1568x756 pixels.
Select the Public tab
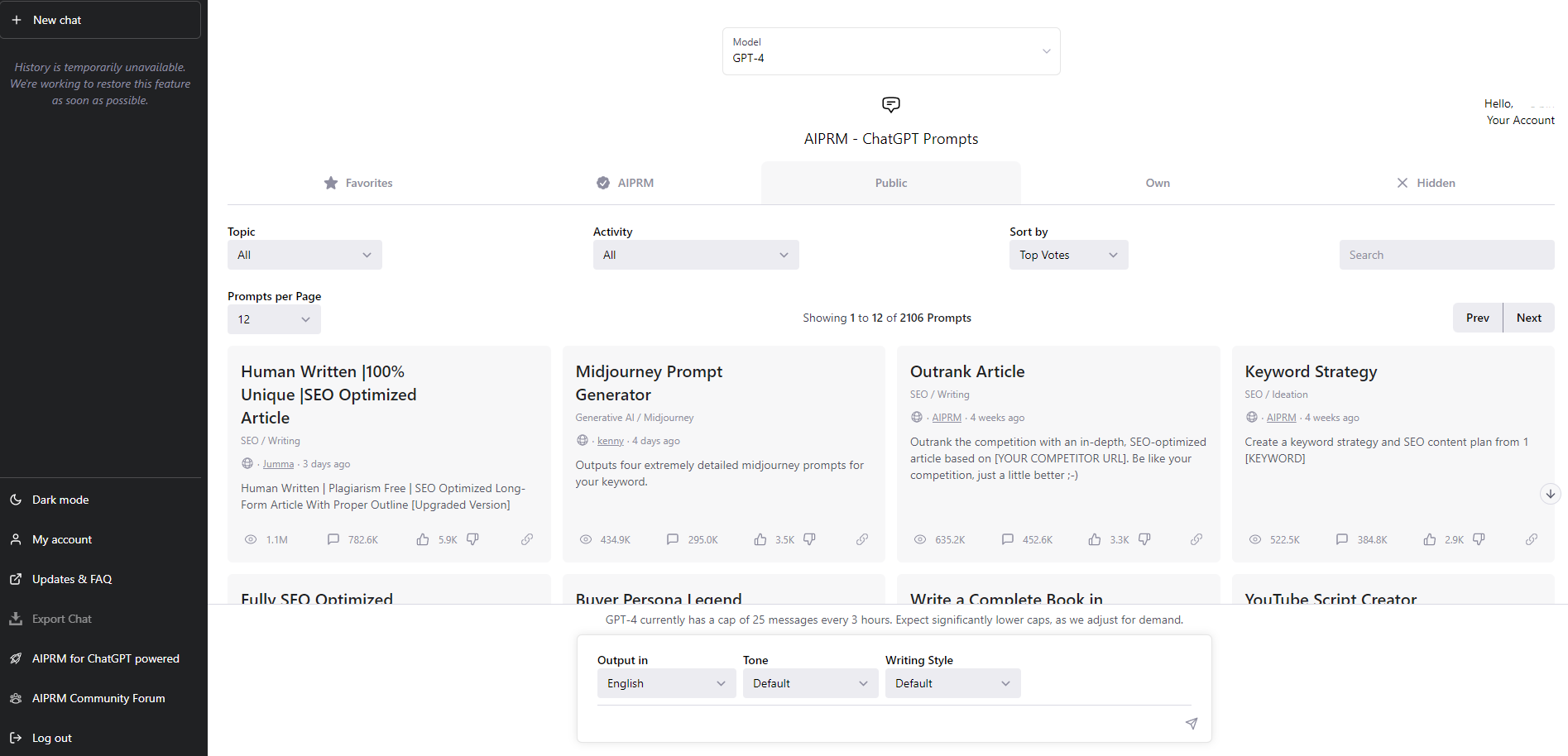tap(891, 183)
